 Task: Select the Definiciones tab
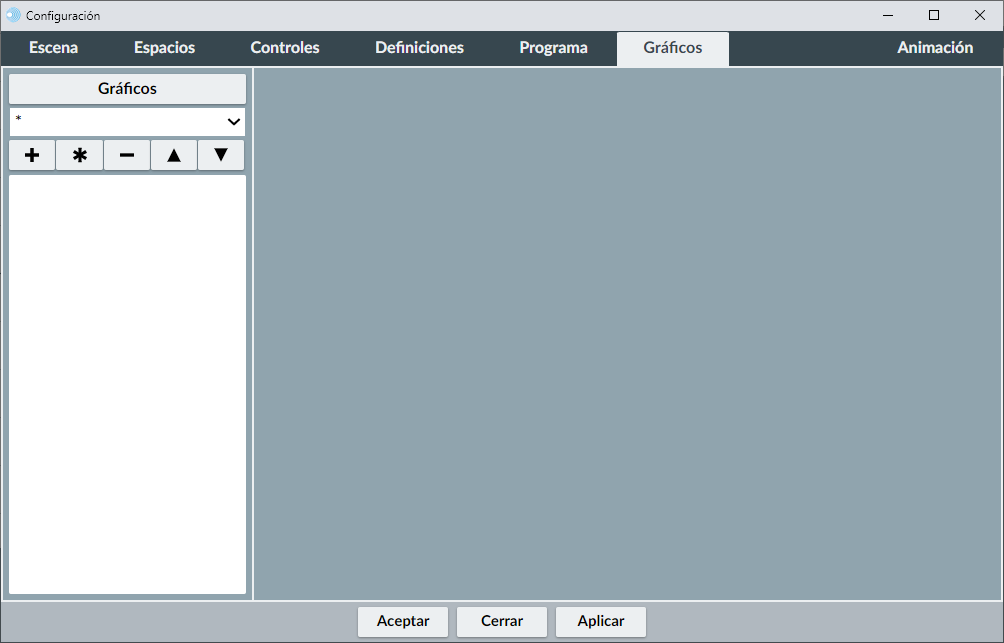point(419,48)
